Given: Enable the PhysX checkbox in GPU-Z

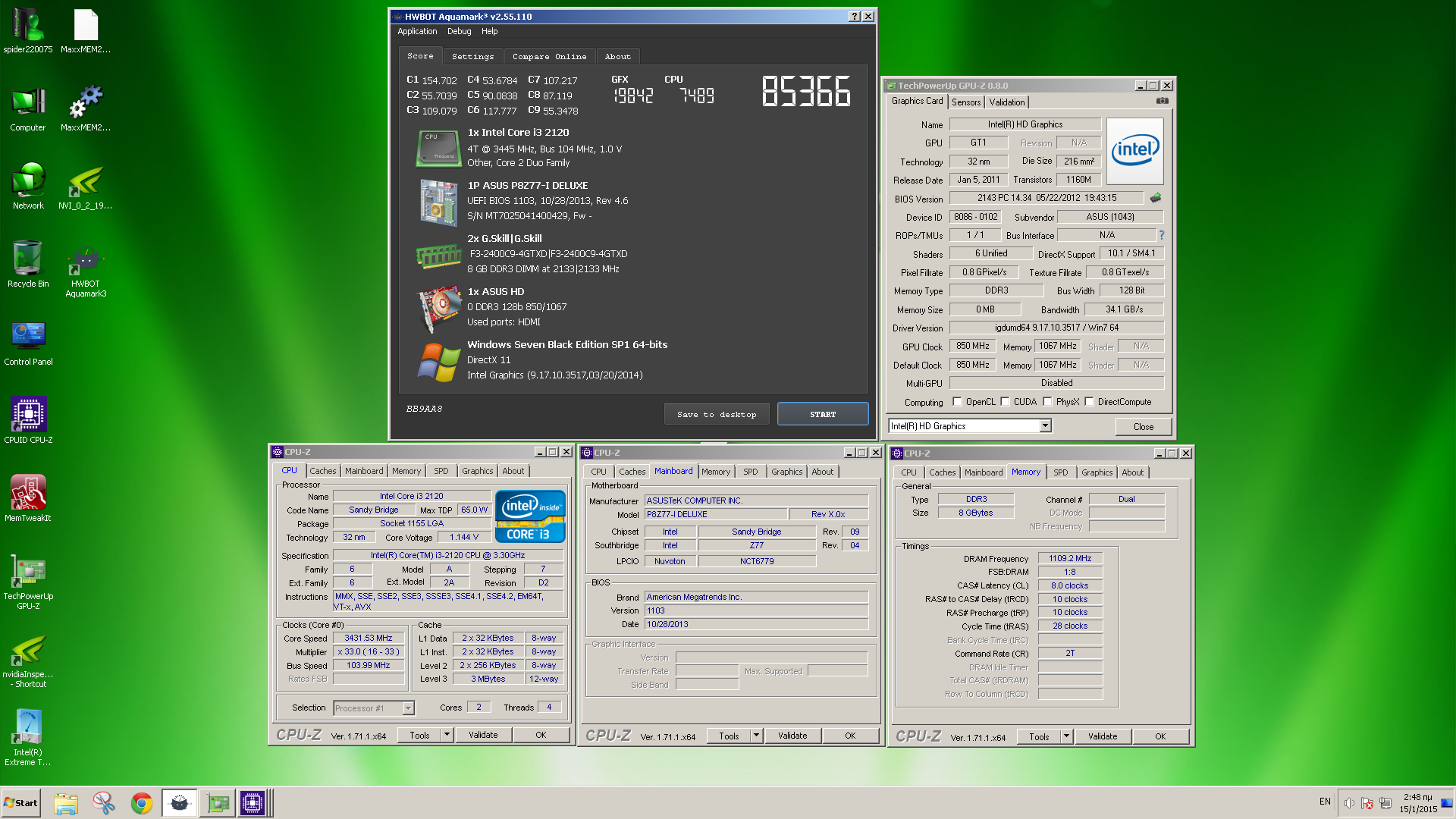Looking at the screenshot, I should coord(1047,402).
